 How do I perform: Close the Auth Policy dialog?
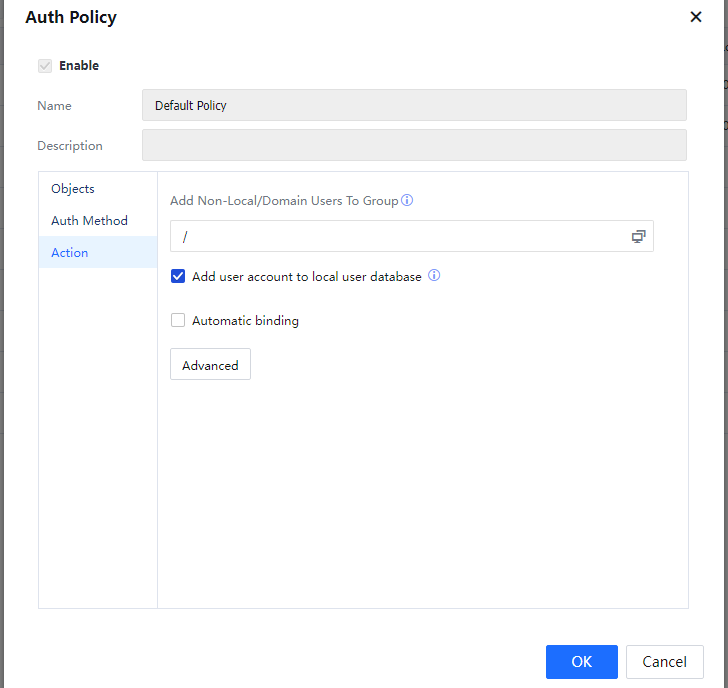coord(696,17)
